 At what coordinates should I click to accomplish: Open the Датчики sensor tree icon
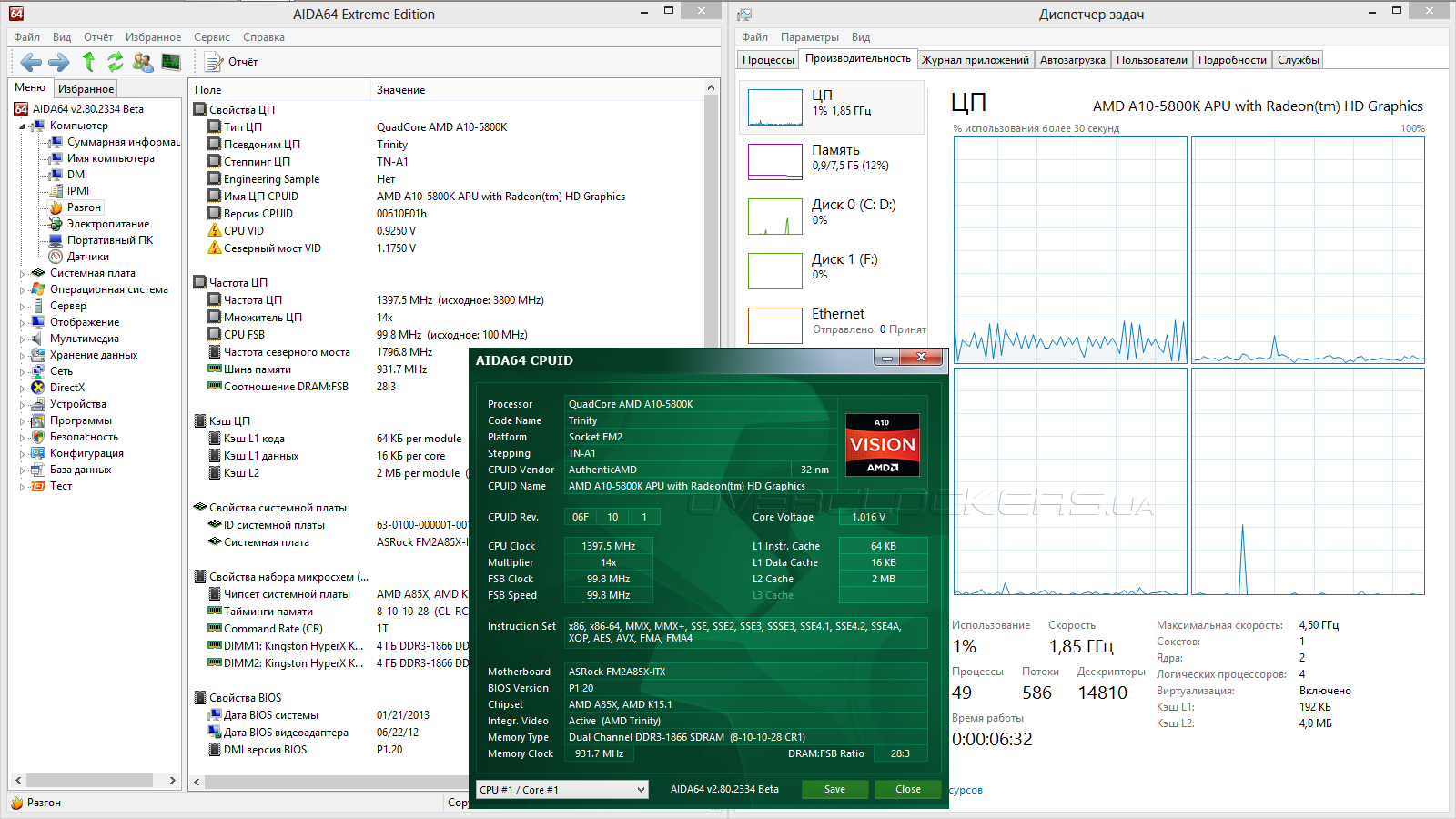click(x=56, y=257)
